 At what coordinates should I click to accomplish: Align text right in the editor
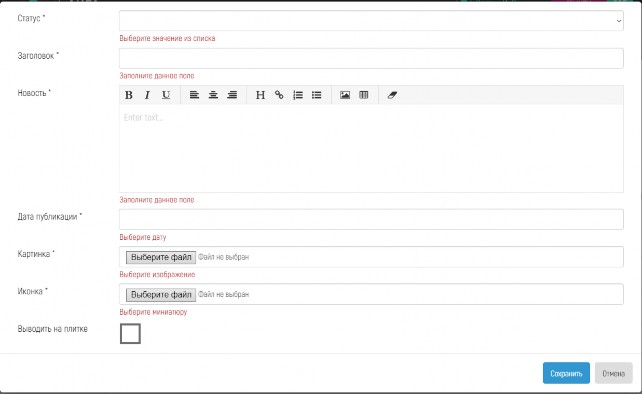232,95
